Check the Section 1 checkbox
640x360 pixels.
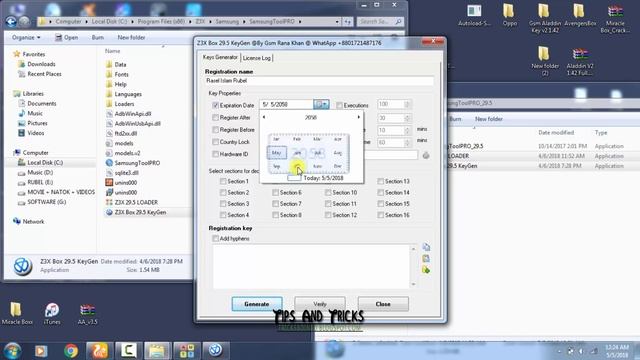pyautogui.click(x=223, y=181)
